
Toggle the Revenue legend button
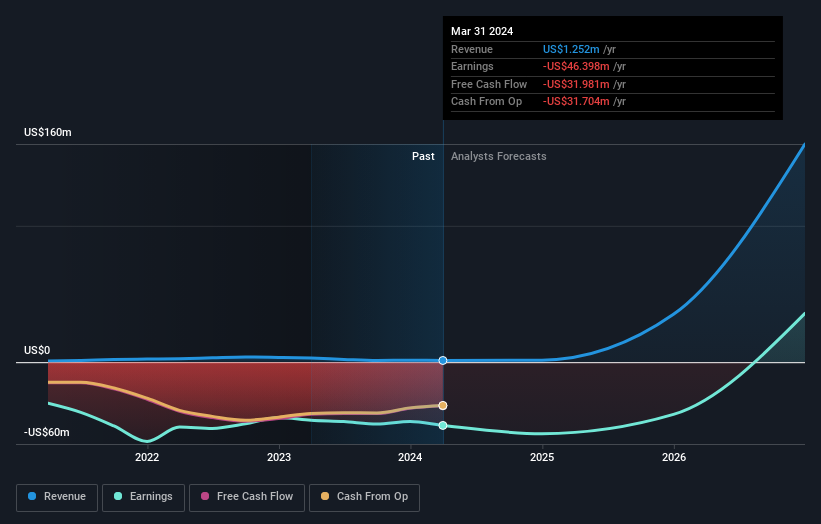(x=57, y=497)
